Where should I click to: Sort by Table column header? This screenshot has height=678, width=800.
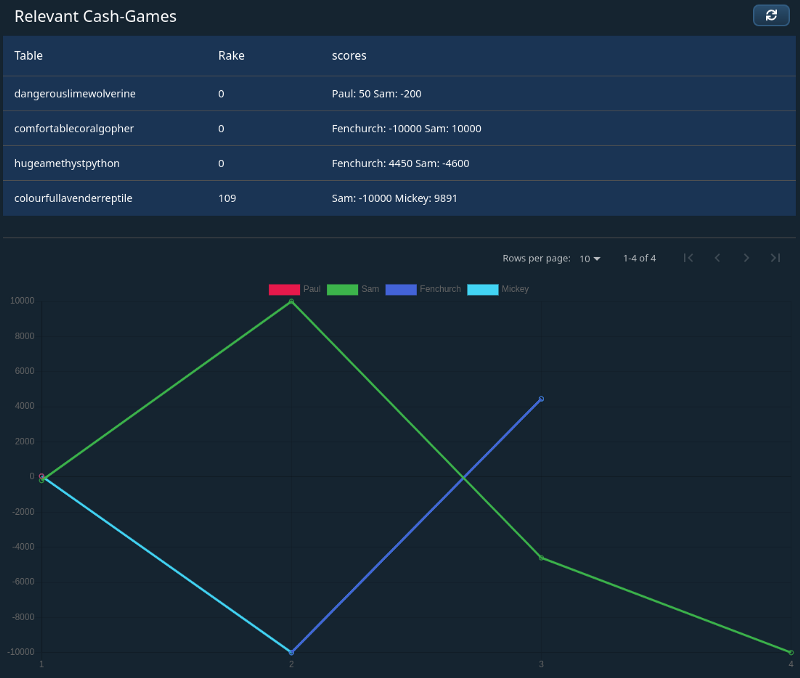28,56
